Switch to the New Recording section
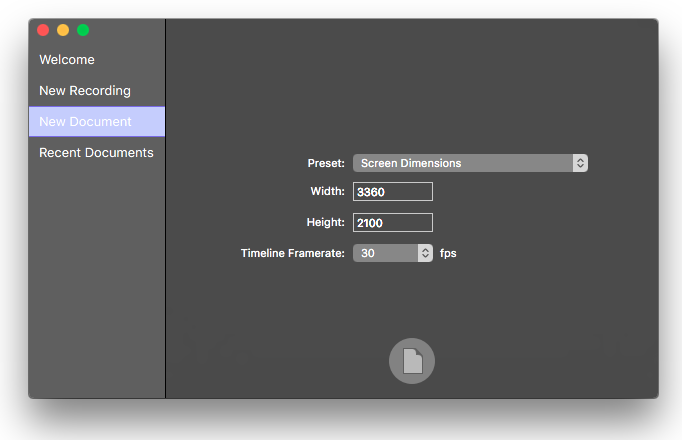This screenshot has height=440, width=682. 85,91
